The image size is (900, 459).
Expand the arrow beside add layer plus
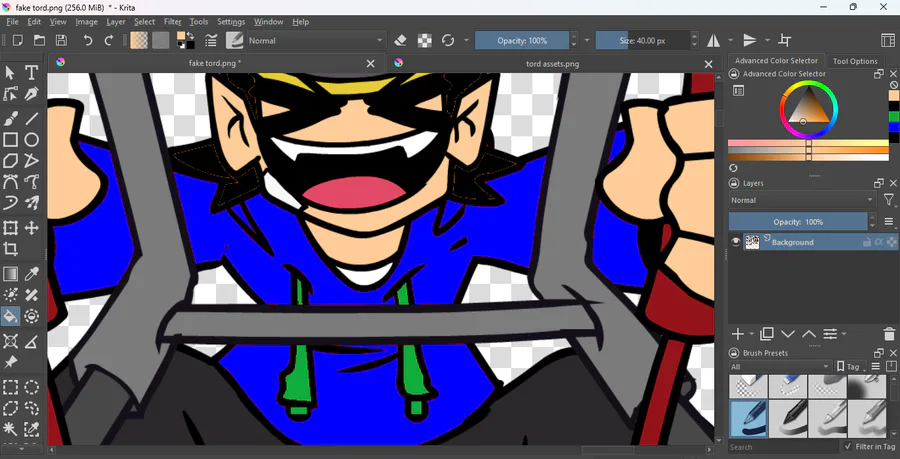pos(751,334)
